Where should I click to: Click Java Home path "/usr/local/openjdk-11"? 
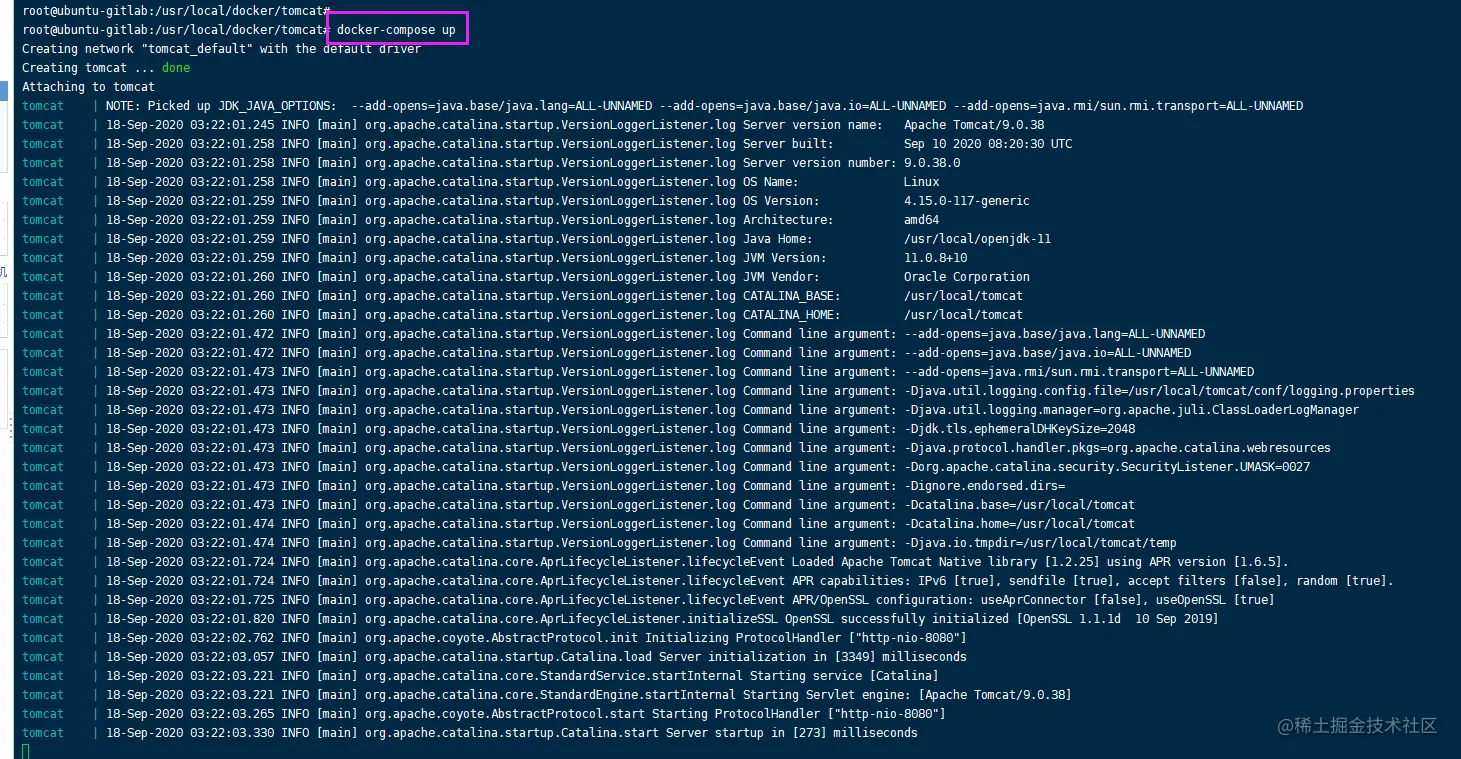click(977, 239)
